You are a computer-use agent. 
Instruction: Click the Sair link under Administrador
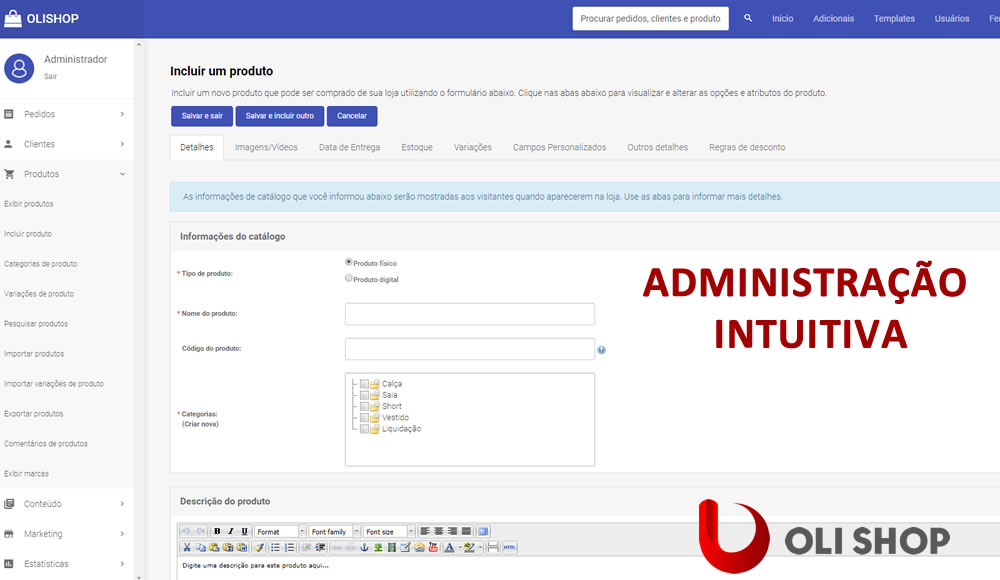(51, 76)
